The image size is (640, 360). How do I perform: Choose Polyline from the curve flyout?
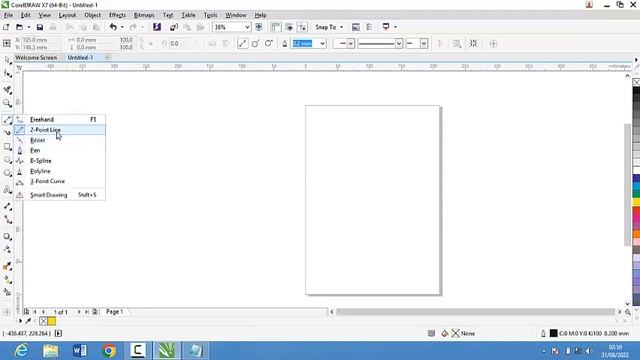pyautogui.click(x=60, y=171)
